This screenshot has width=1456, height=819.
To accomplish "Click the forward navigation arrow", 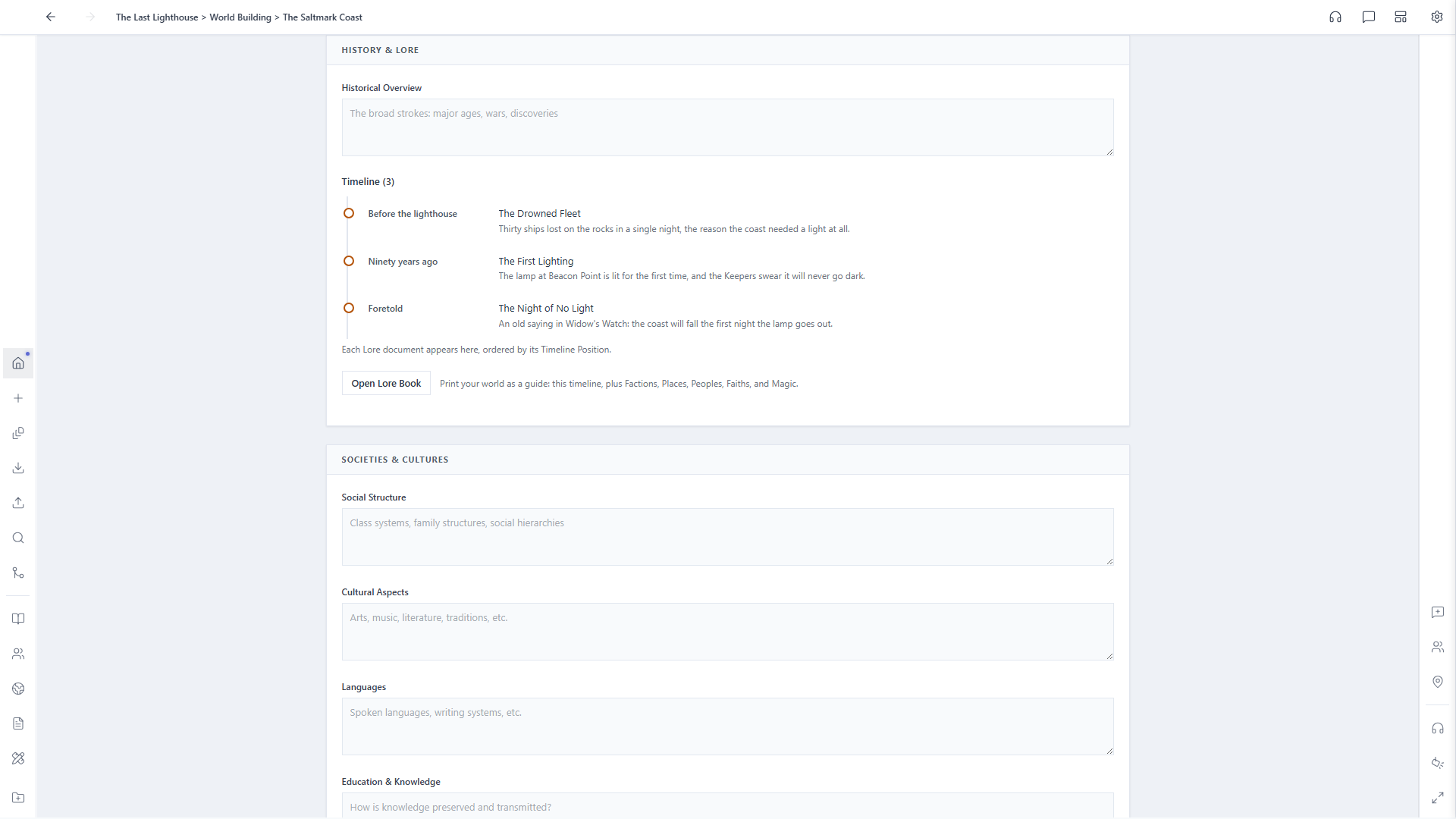I will point(91,17).
